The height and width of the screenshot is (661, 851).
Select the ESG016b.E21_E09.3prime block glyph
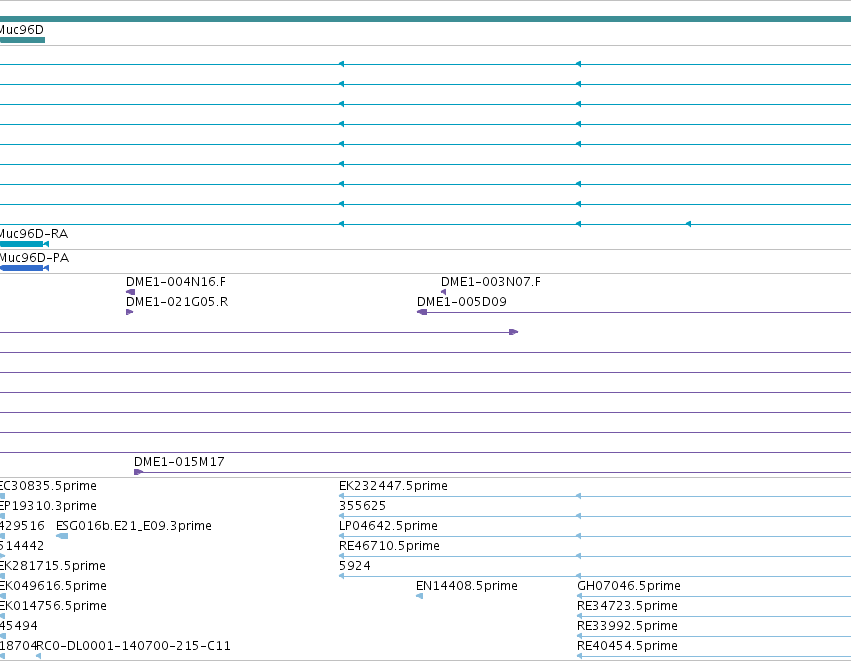[62, 536]
